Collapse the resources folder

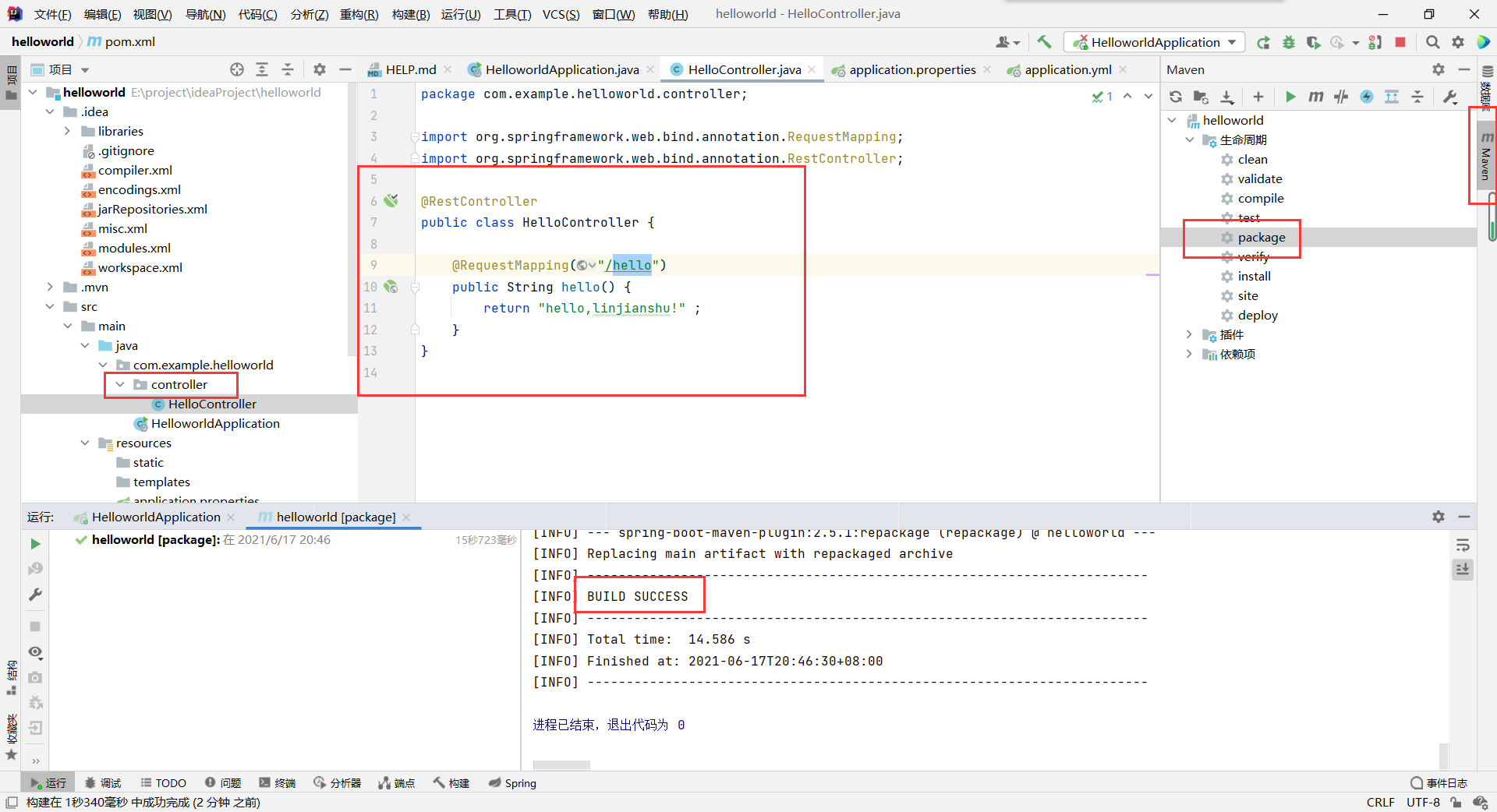click(85, 443)
